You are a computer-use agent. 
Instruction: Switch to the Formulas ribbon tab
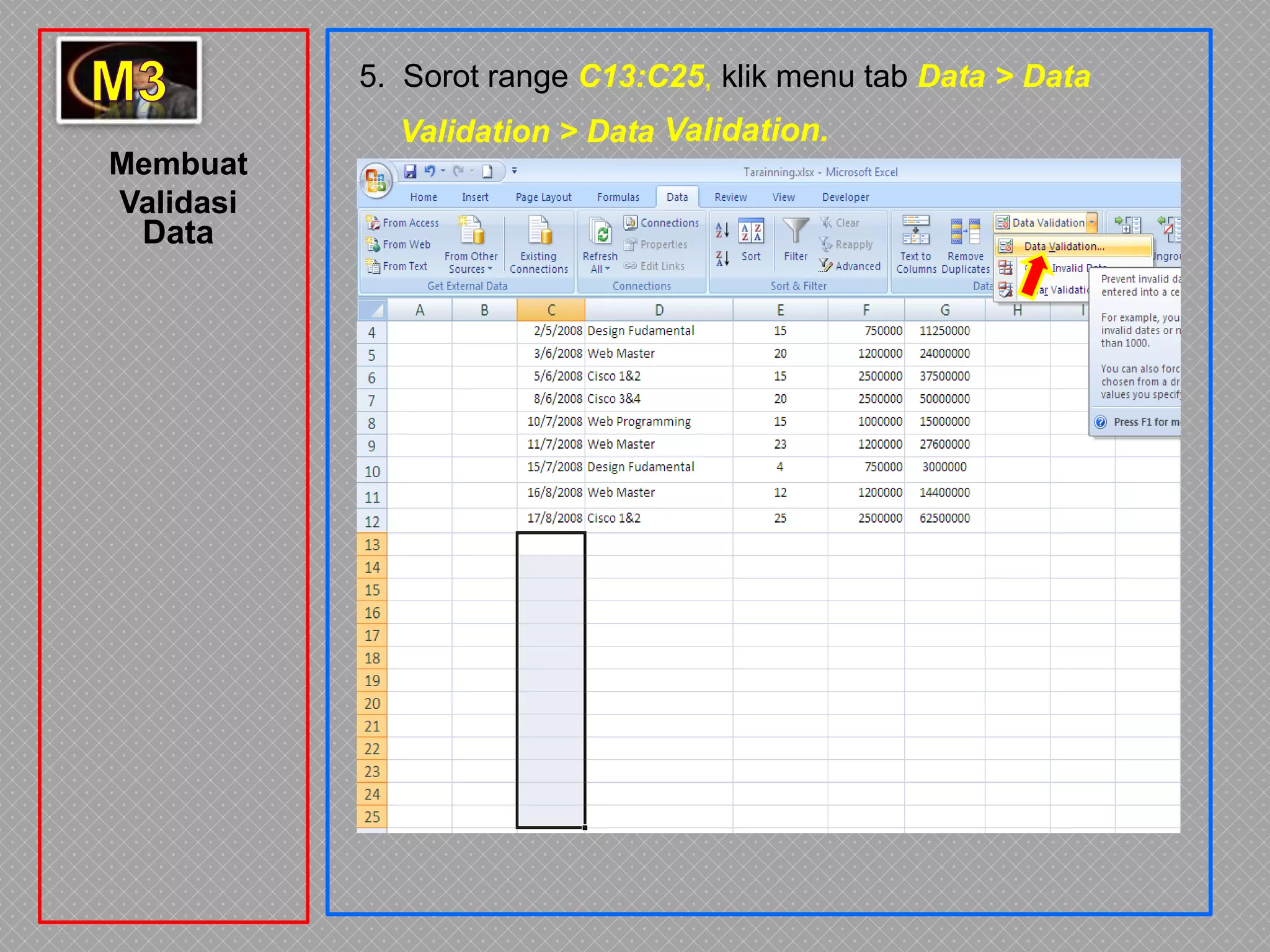point(618,197)
